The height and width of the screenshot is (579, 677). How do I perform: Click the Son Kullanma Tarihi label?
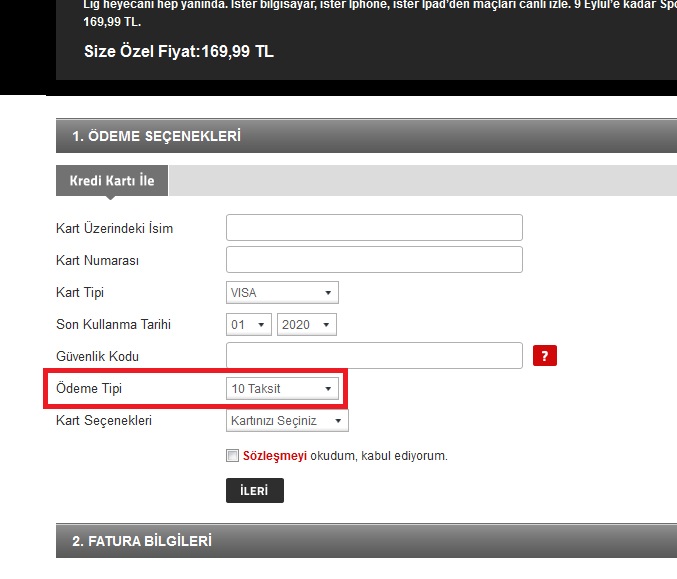click(114, 324)
